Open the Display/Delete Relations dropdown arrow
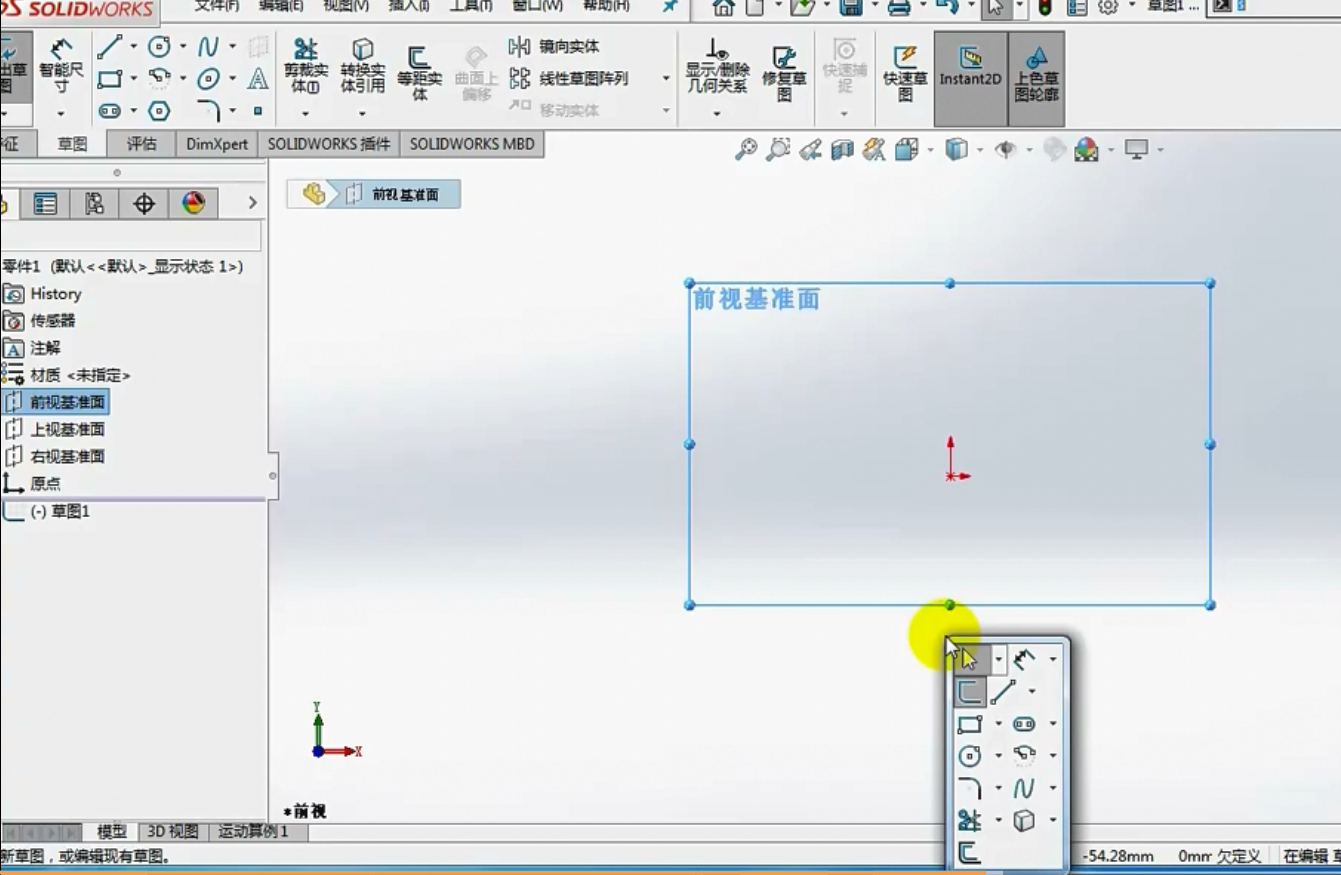 [717, 114]
